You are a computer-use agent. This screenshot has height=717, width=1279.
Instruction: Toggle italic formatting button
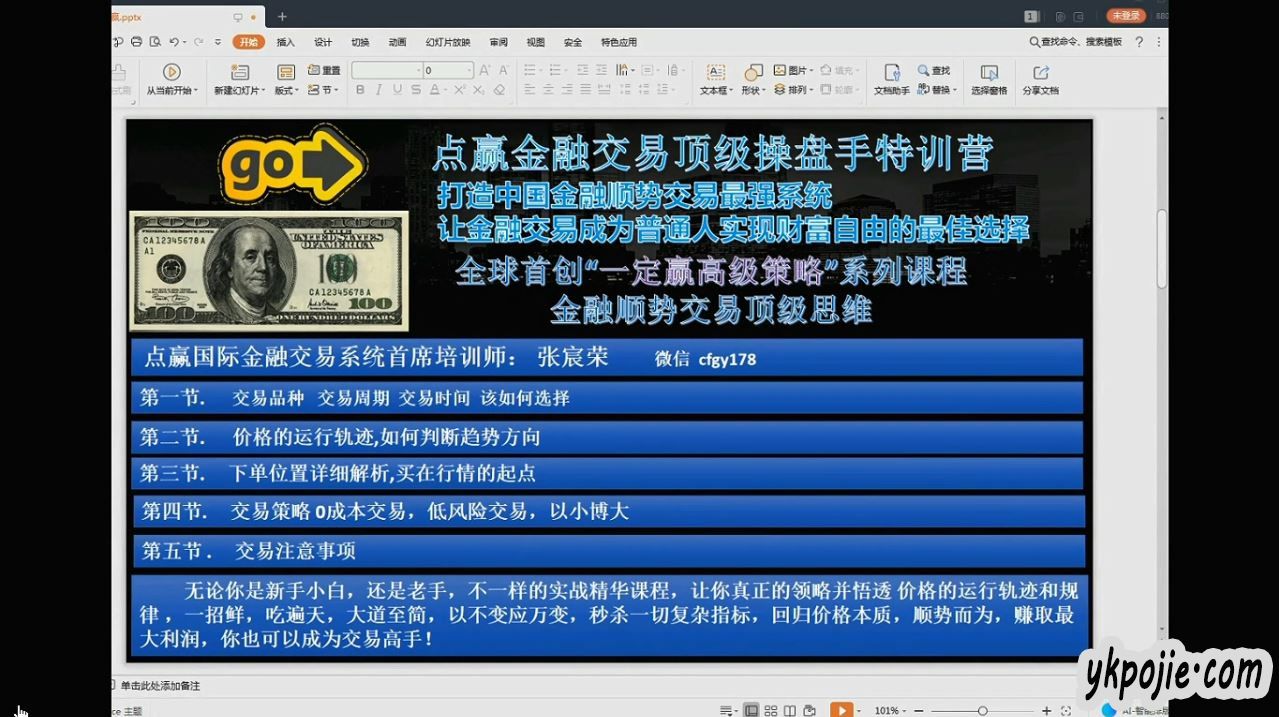(378, 90)
